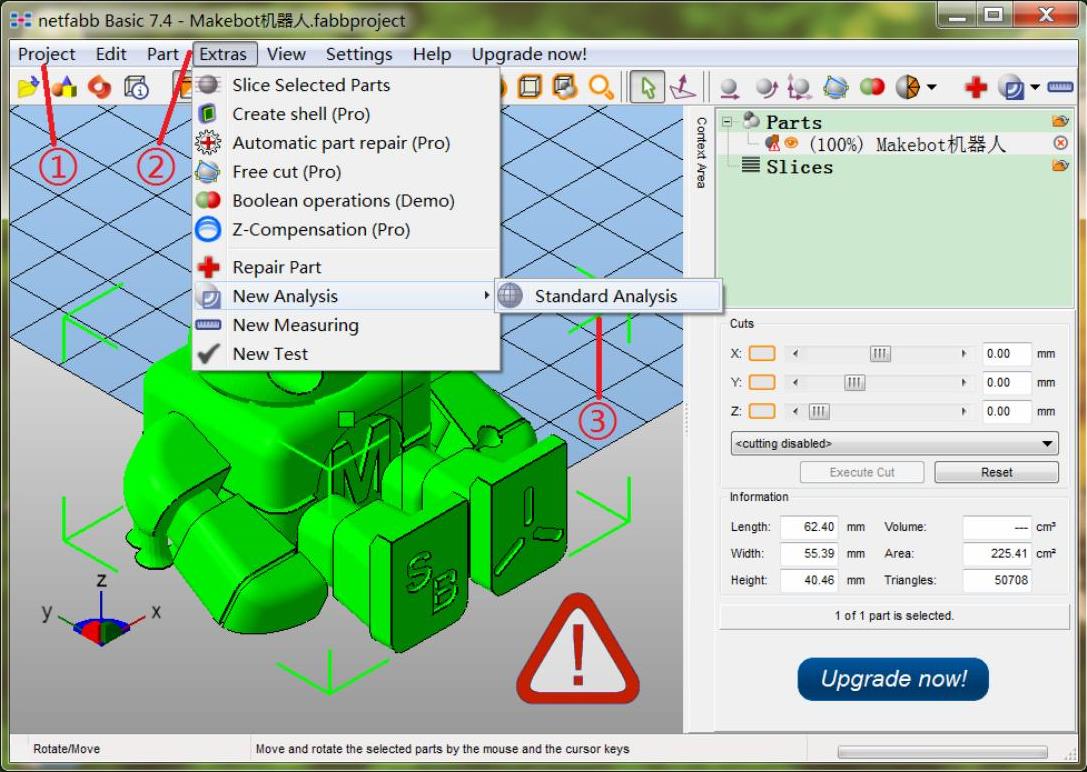Click the Execute Cut button

862,472
